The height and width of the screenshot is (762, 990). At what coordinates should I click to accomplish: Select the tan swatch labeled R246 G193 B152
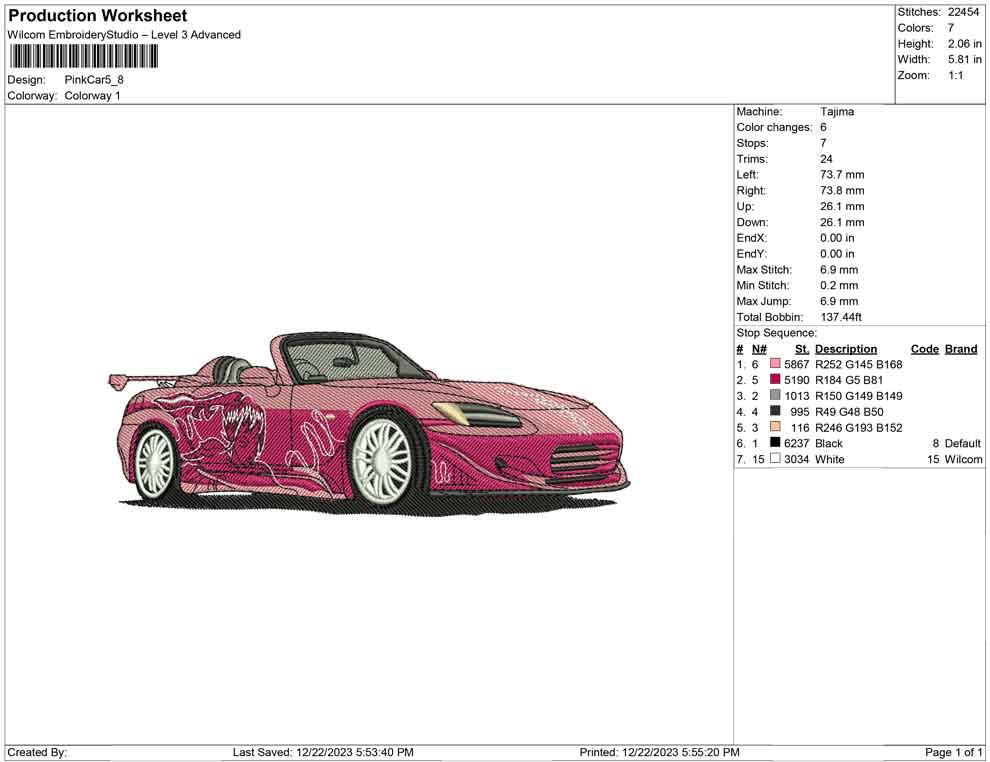pyautogui.click(x=773, y=427)
